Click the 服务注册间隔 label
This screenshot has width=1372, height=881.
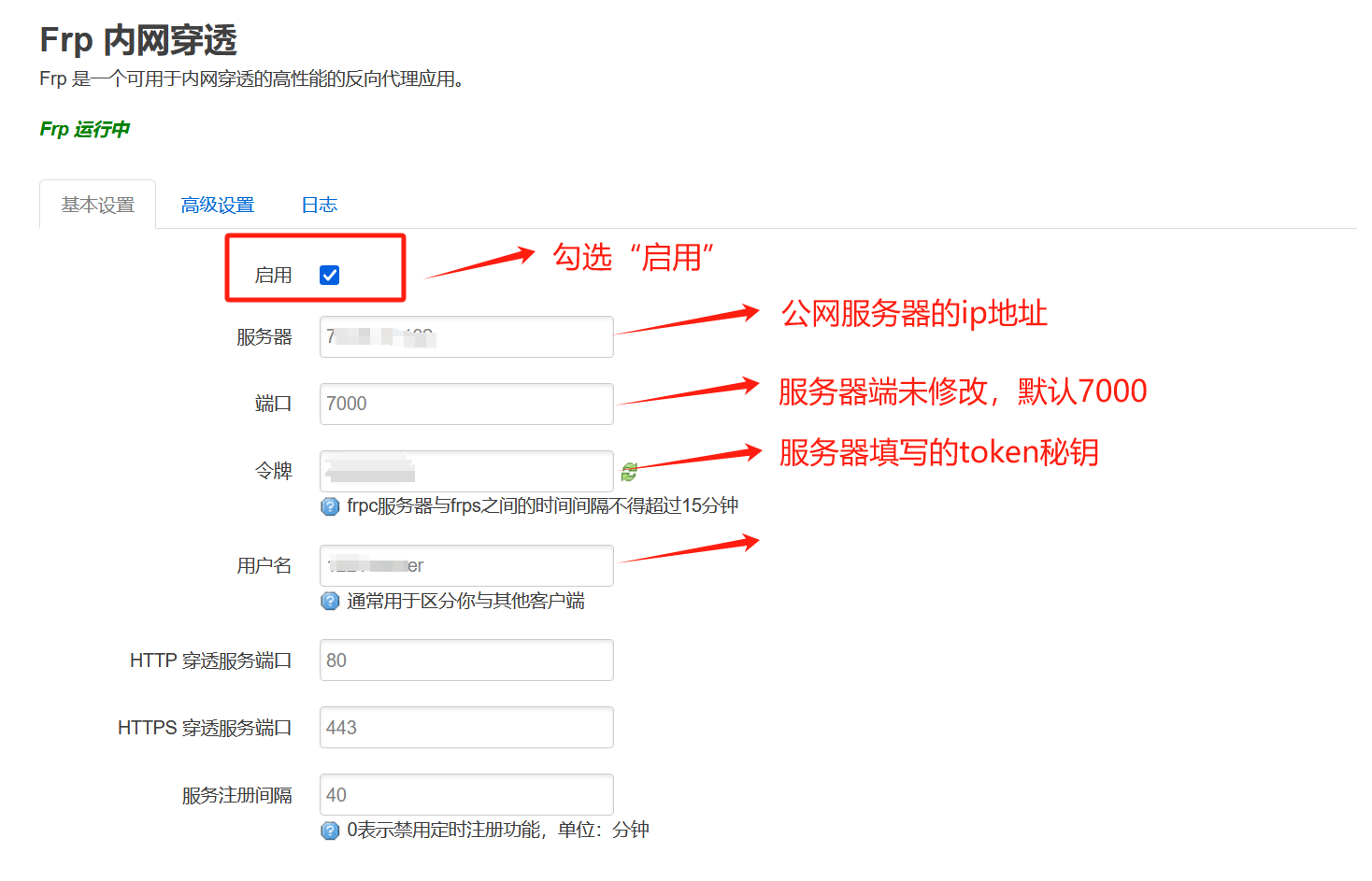[x=237, y=796]
